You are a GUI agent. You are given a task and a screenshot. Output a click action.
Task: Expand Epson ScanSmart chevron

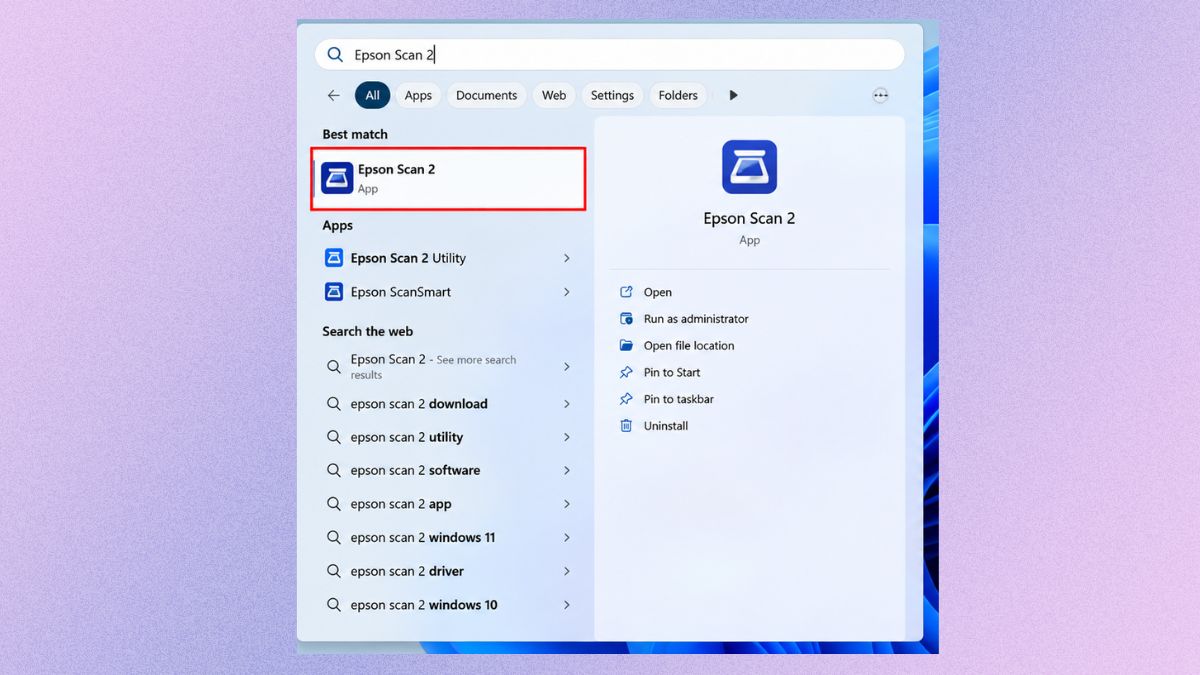pos(566,292)
